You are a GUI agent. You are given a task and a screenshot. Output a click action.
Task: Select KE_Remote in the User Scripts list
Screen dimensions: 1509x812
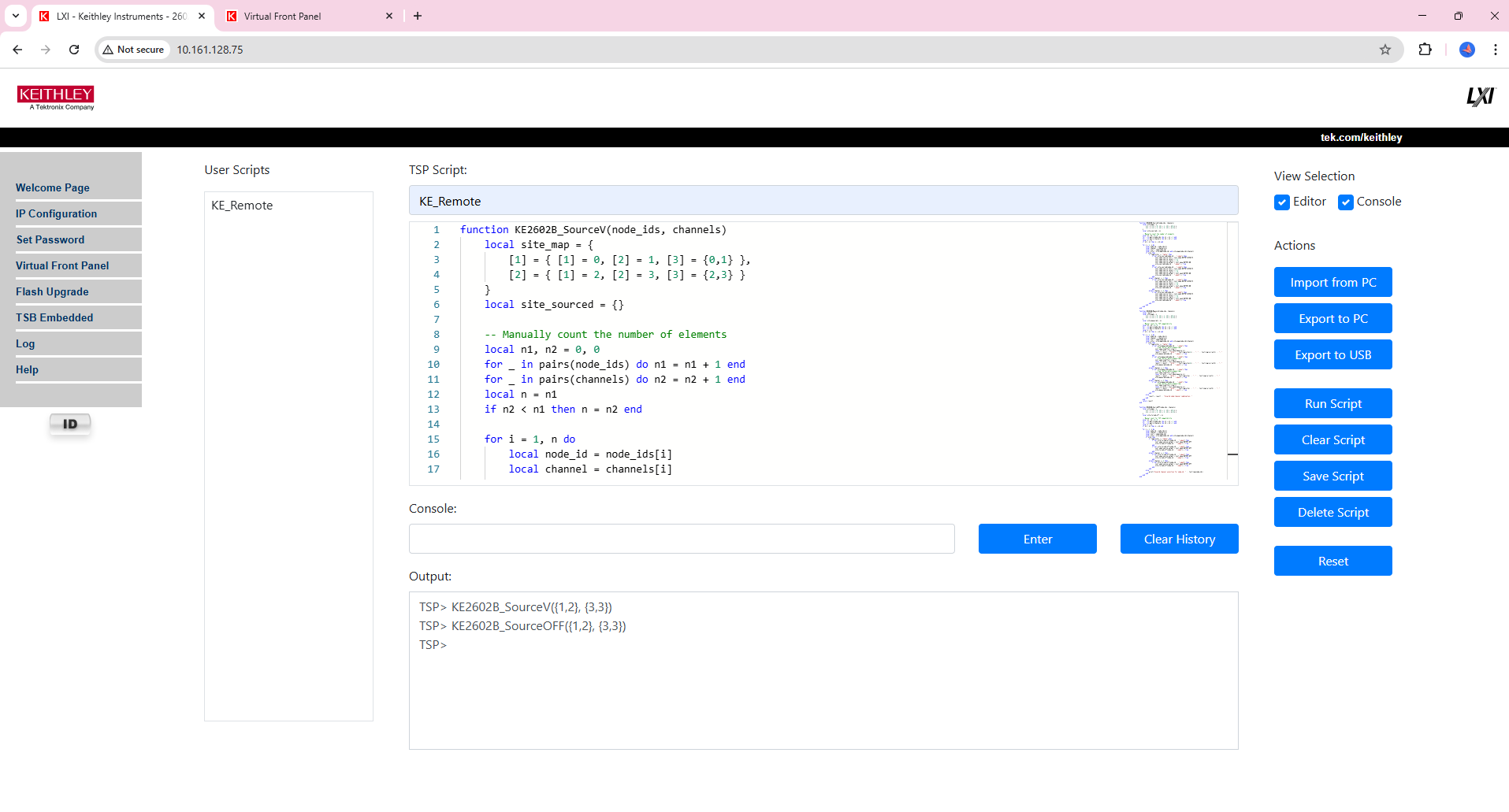tap(242, 206)
